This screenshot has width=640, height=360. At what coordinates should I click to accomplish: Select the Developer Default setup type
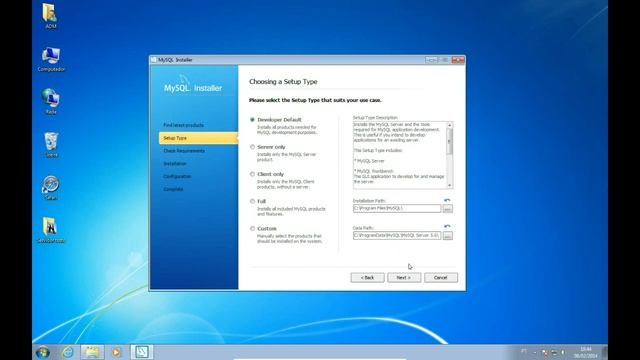click(x=252, y=120)
